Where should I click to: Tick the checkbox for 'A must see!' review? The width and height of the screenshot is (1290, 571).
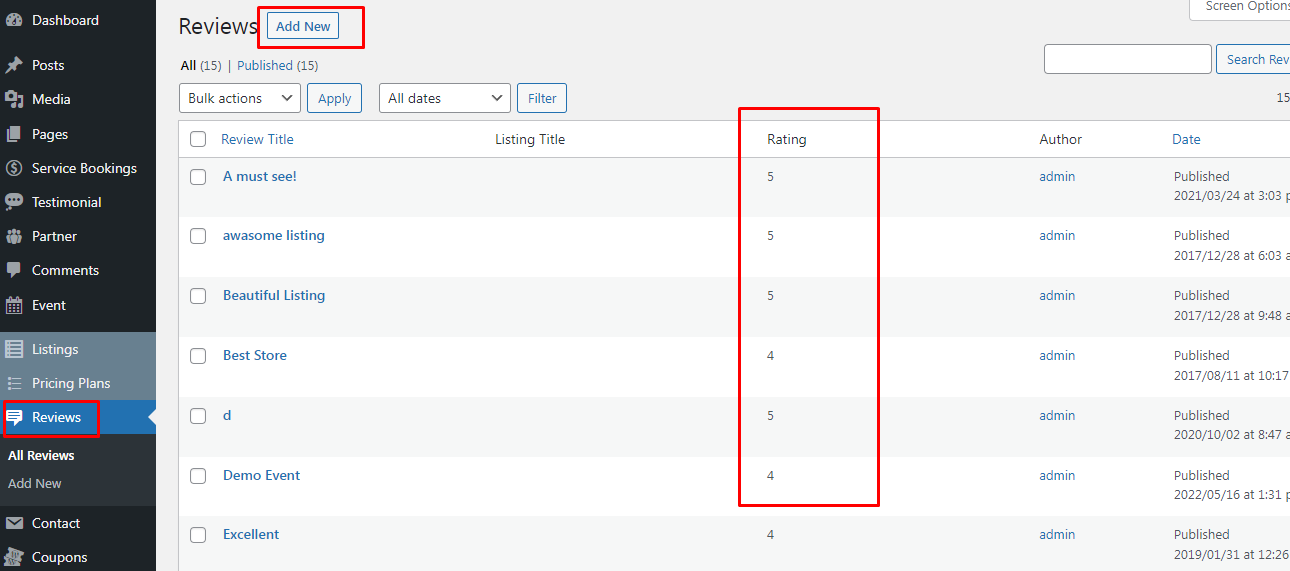[198, 177]
